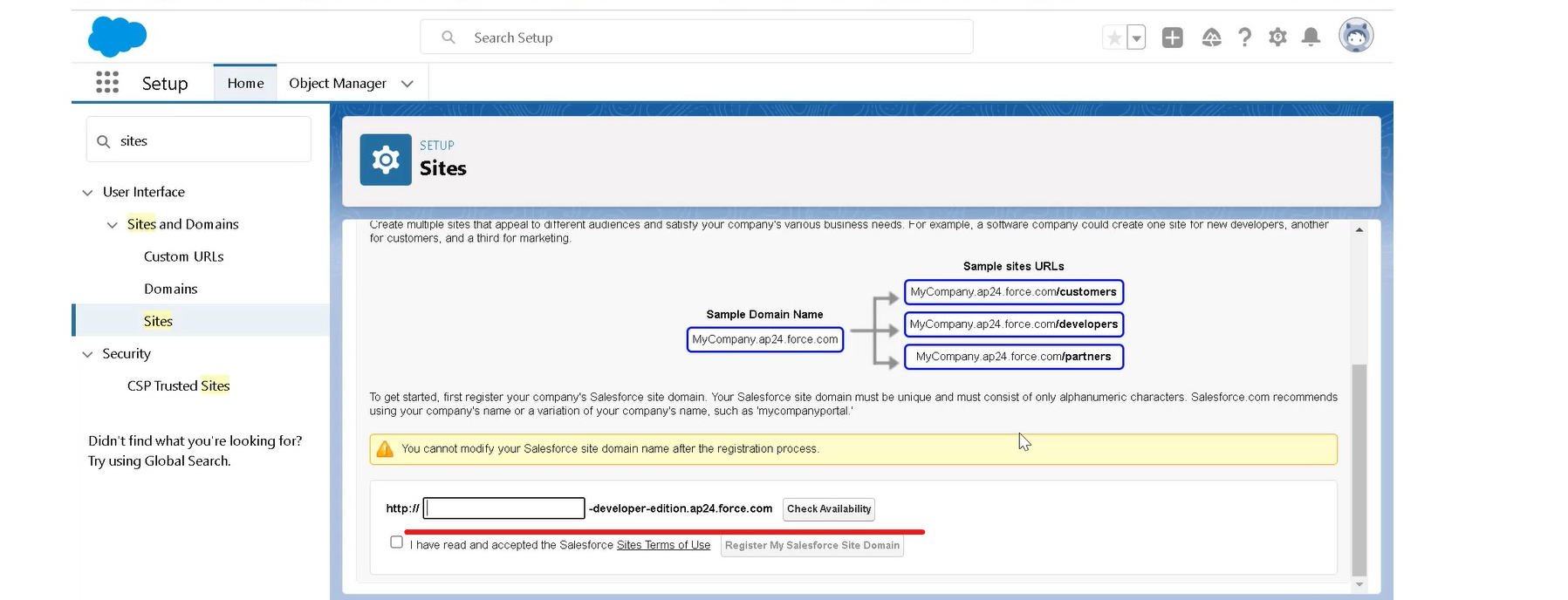
Task: Click the -developer-edition.ap24.force.com suffix text
Action: coord(681,508)
